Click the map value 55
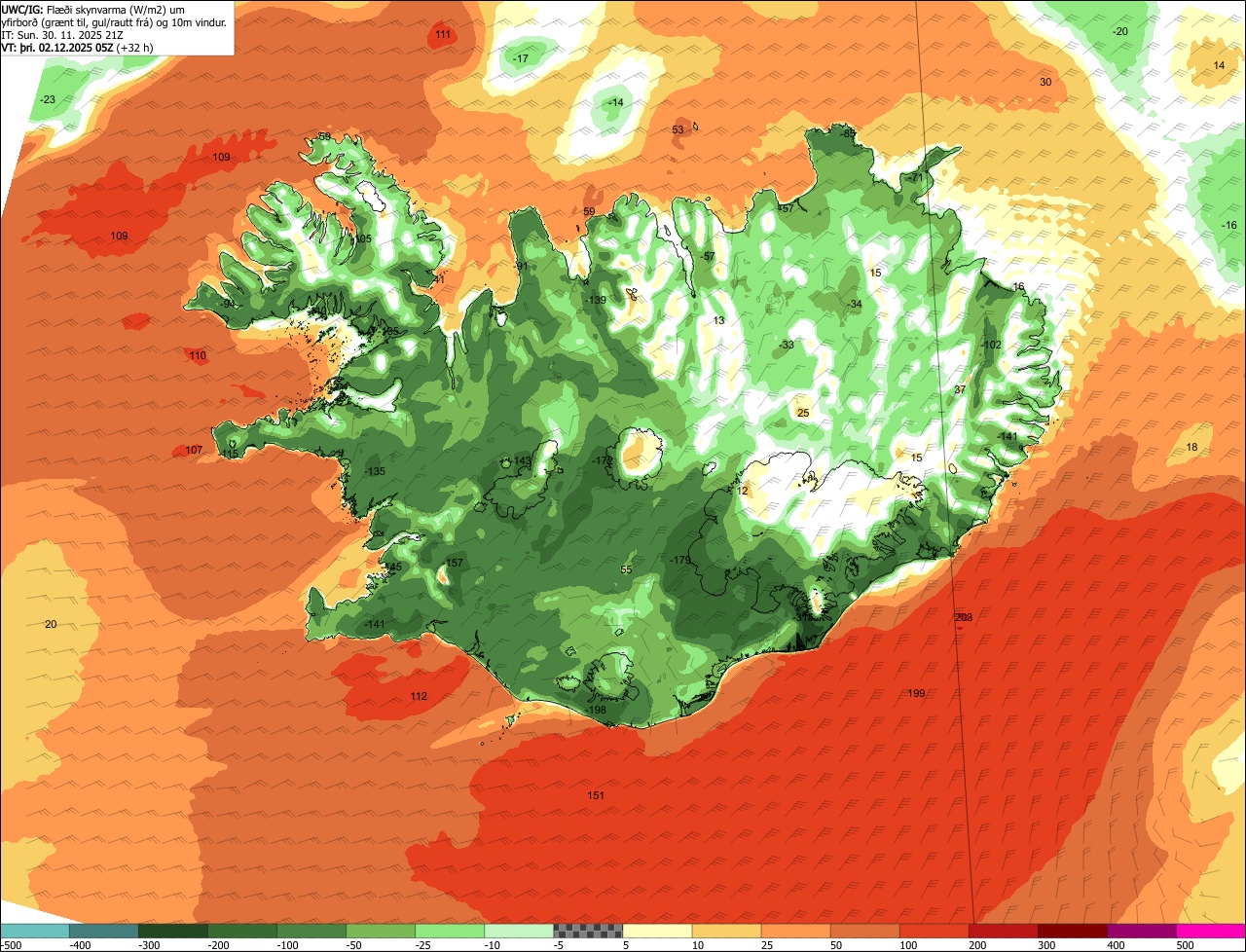Image resolution: width=1246 pixels, height=952 pixels. tap(626, 569)
